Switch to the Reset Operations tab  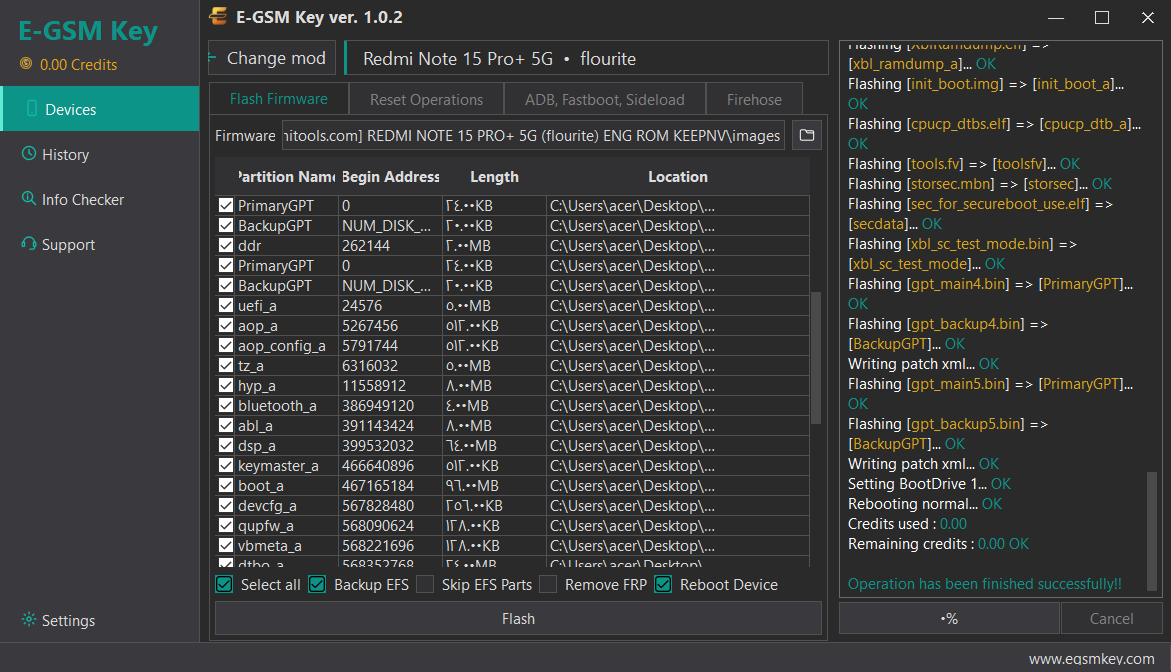(x=426, y=99)
